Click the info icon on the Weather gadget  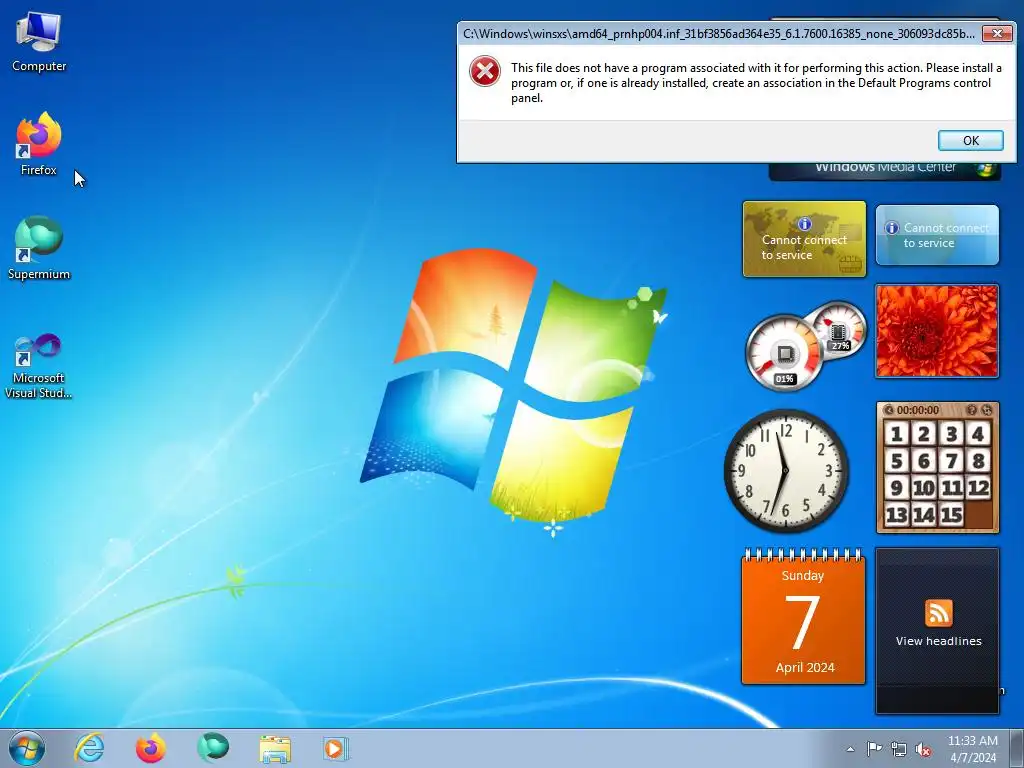pos(891,228)
